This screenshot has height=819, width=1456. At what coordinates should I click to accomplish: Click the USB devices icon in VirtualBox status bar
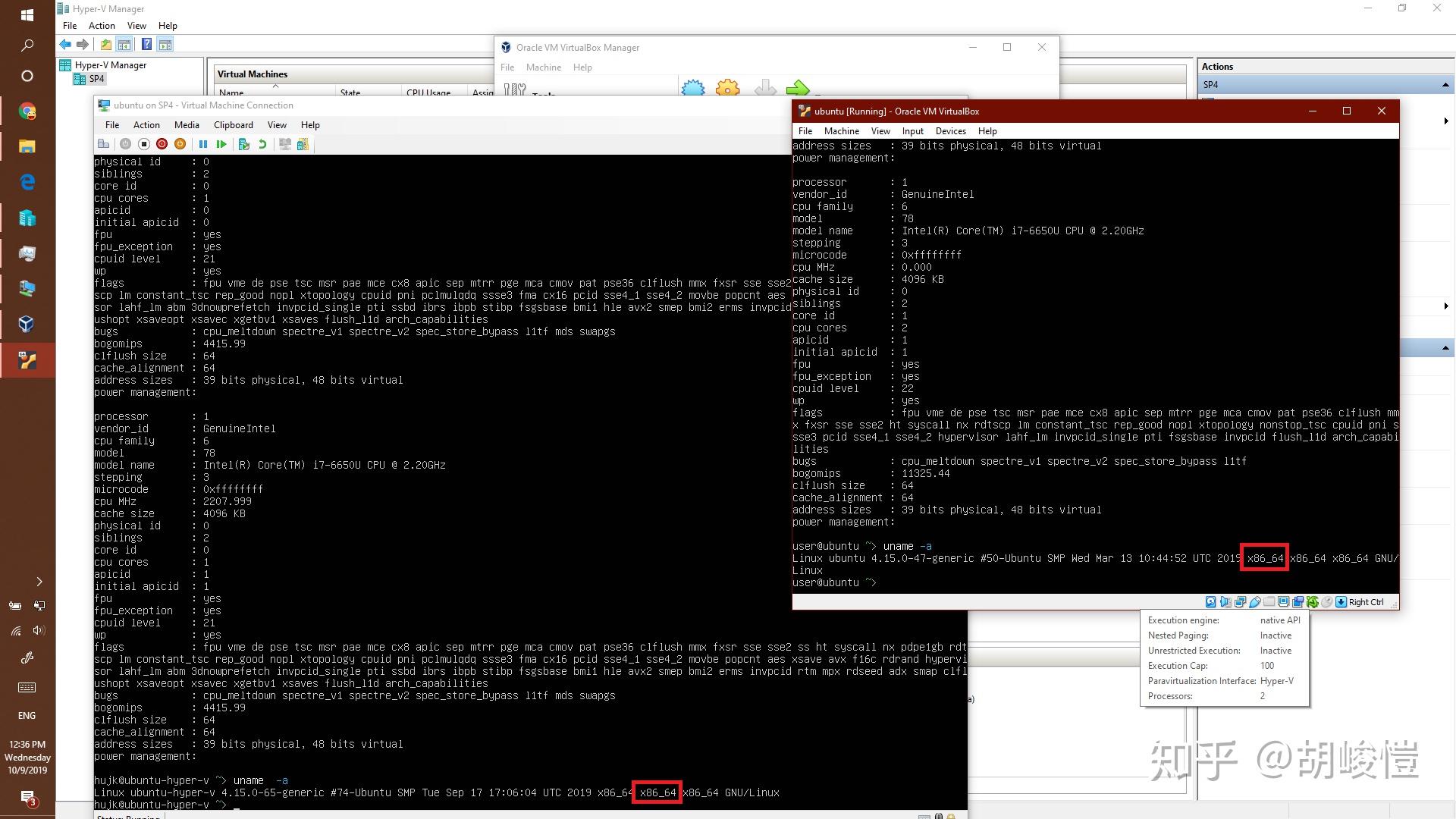[1255, 602]
